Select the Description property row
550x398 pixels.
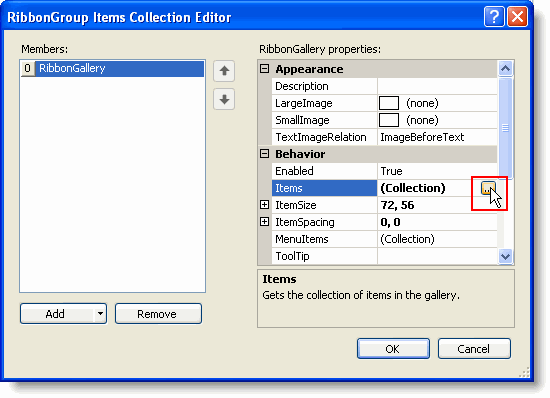click(x=384, y=86)
